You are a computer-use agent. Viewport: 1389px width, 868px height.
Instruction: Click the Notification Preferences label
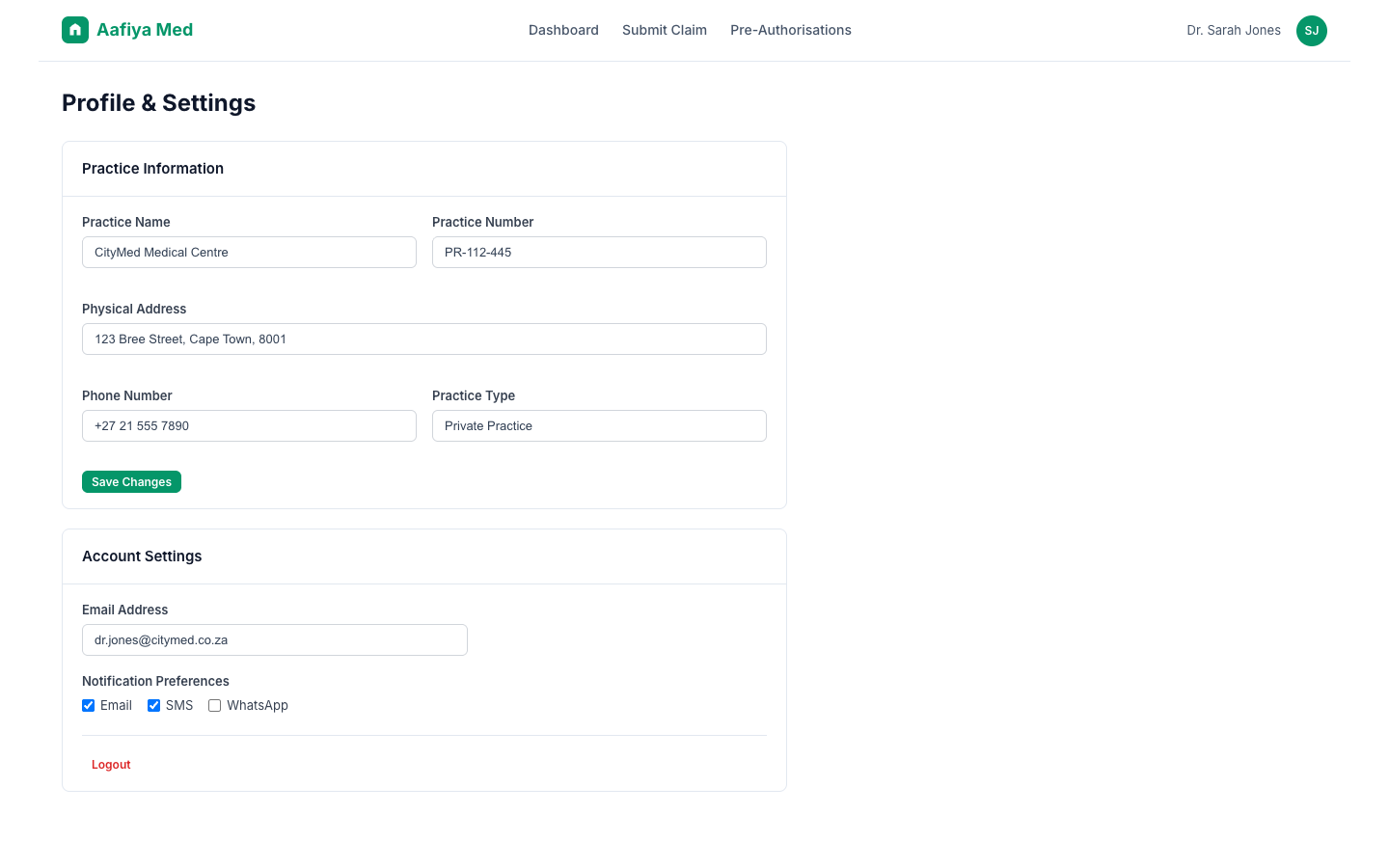tap(155, 681)
